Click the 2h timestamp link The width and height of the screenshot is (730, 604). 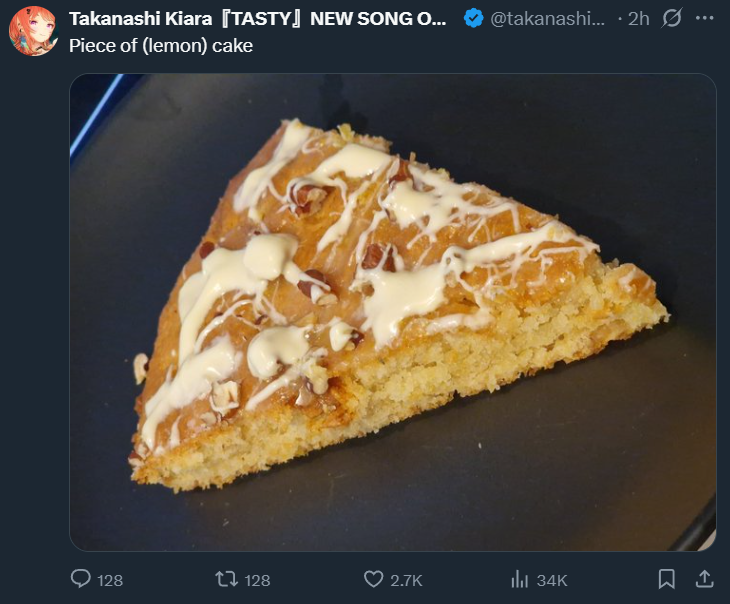(x=638, y=19)
